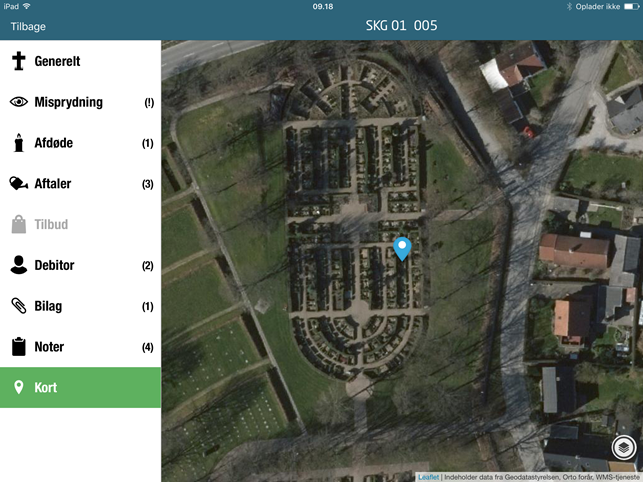Click the Kort menu label
The height and width of the screenshot is (482, 643).
(x=46, y=387)
